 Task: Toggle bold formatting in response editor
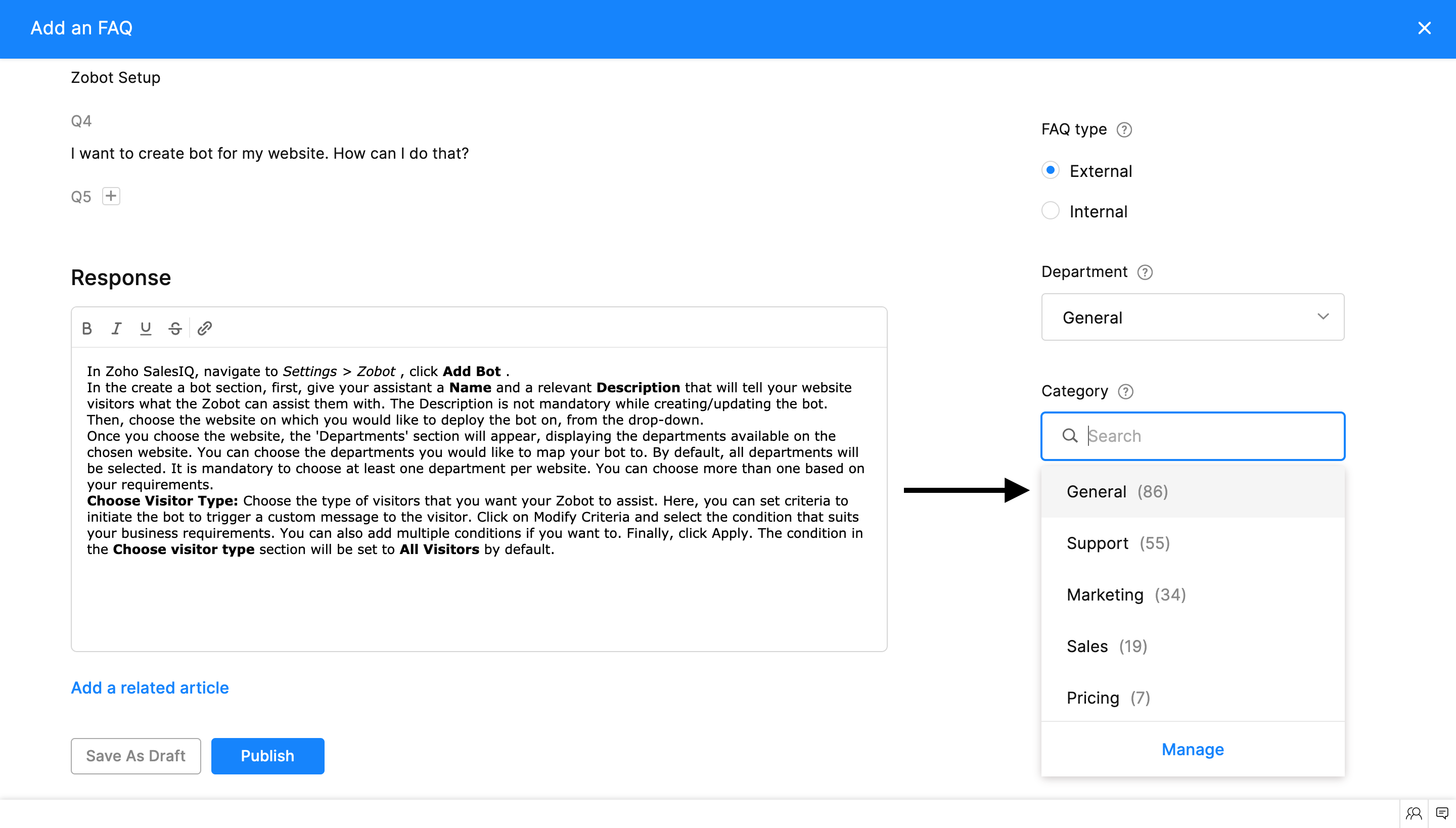click(87, 328)
